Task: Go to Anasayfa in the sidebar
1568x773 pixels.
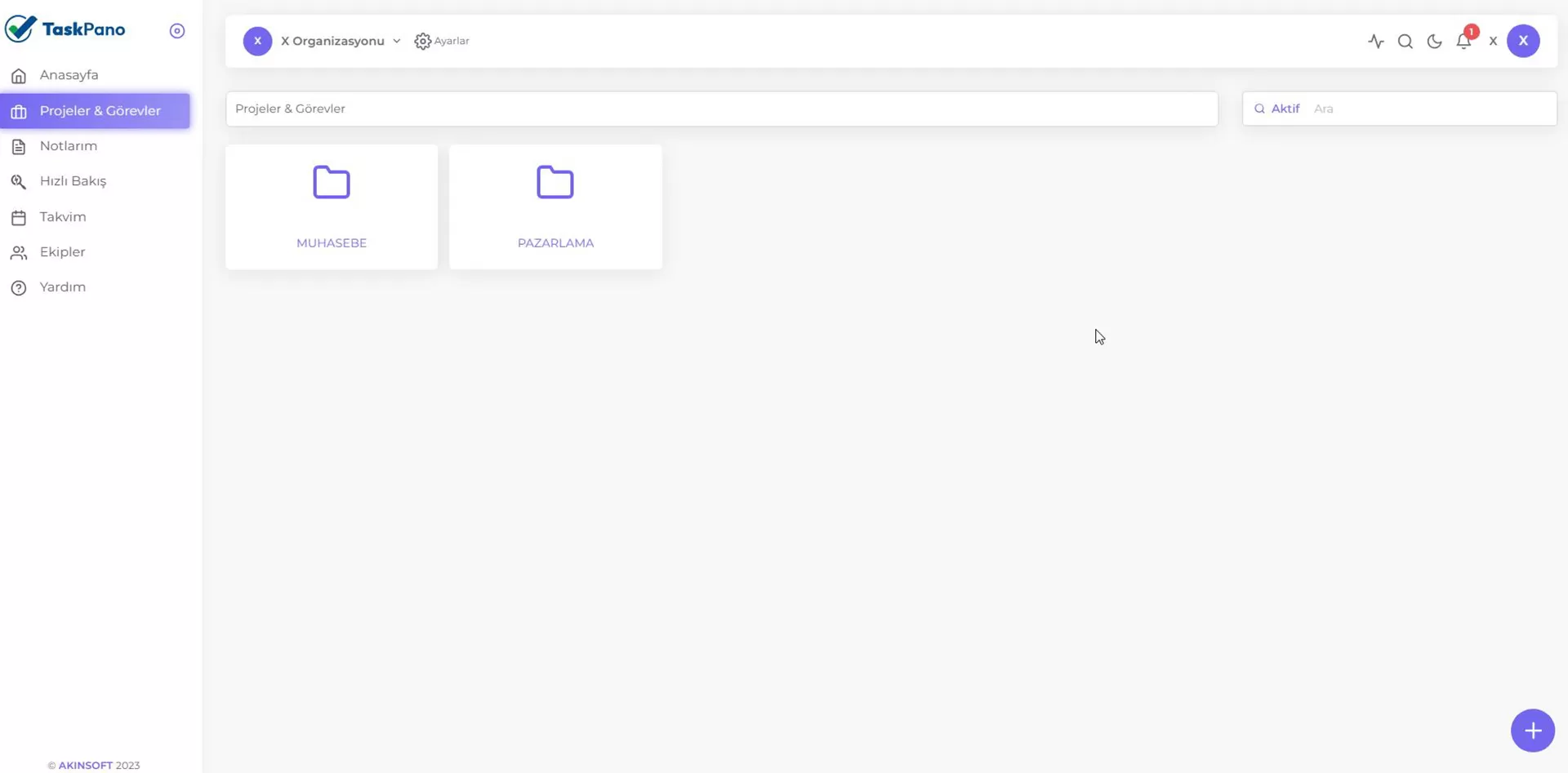Action: (69, 75)
